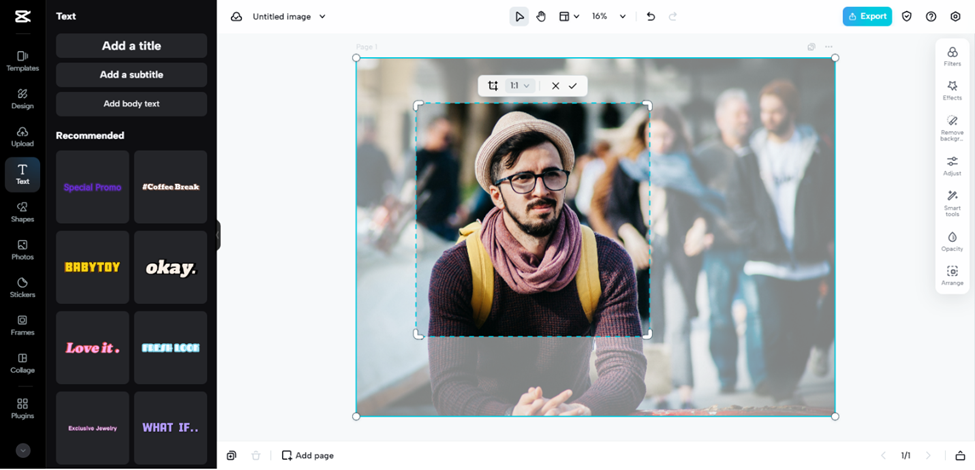Click the top-left crop corner handle

(x=418, y=105)
